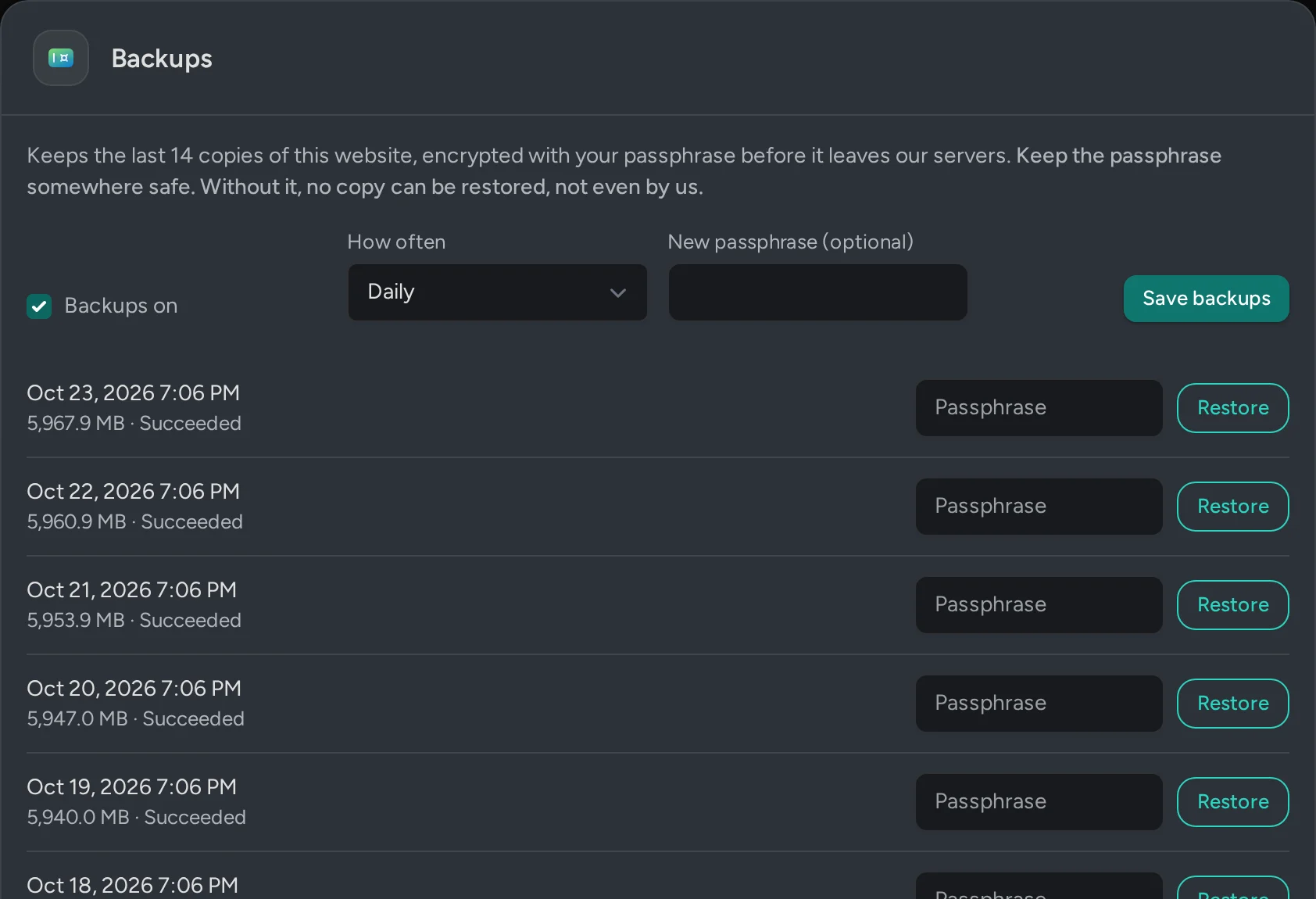Image resolution: width=1316 pixels, height=899 pixels.
Task: Click Passphrase field for Oct 21 backup
Action: click(x=1039, y=605)
